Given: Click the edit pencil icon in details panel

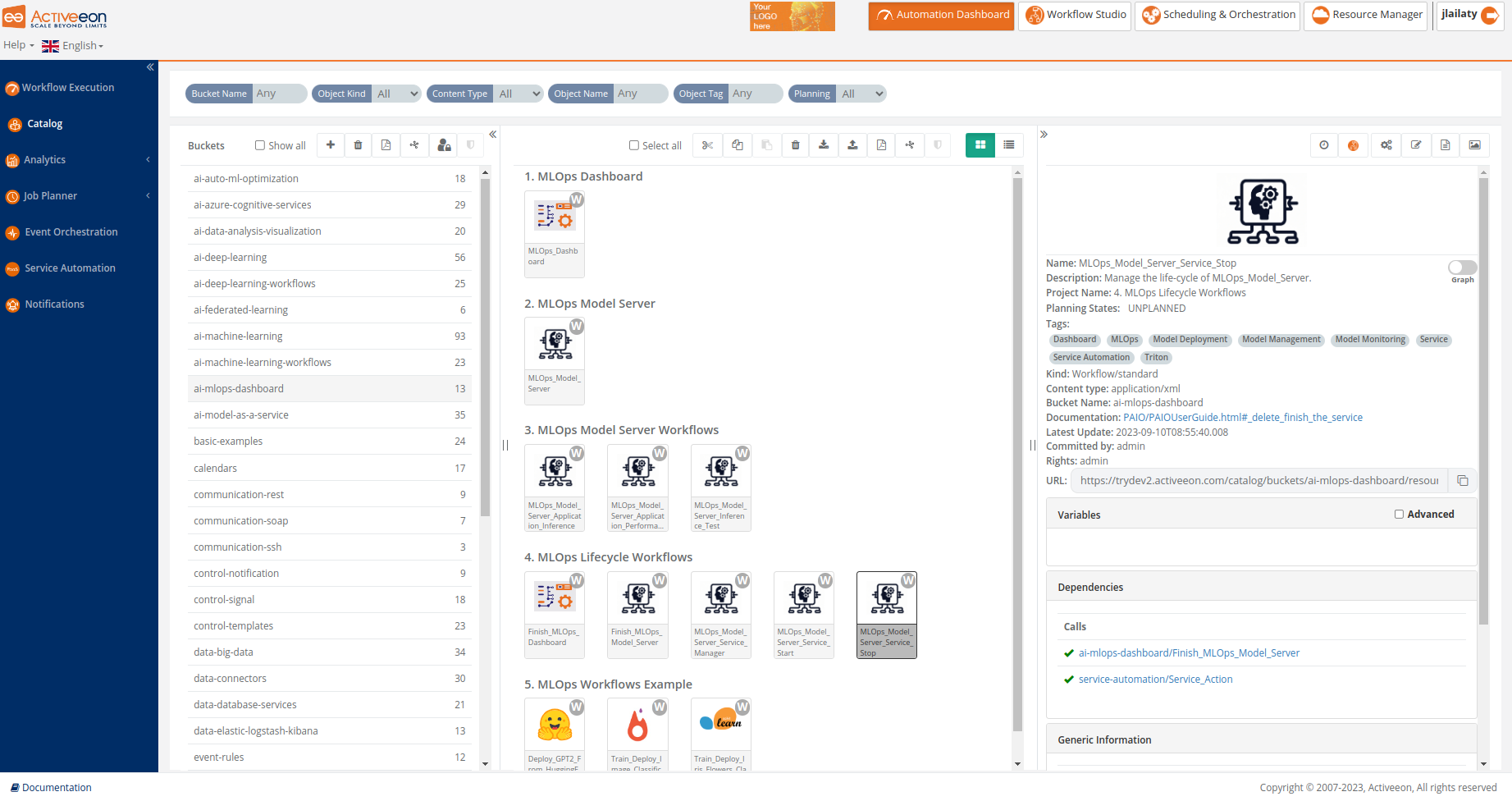Looking at the screenshot, I should pos(1416,145).
